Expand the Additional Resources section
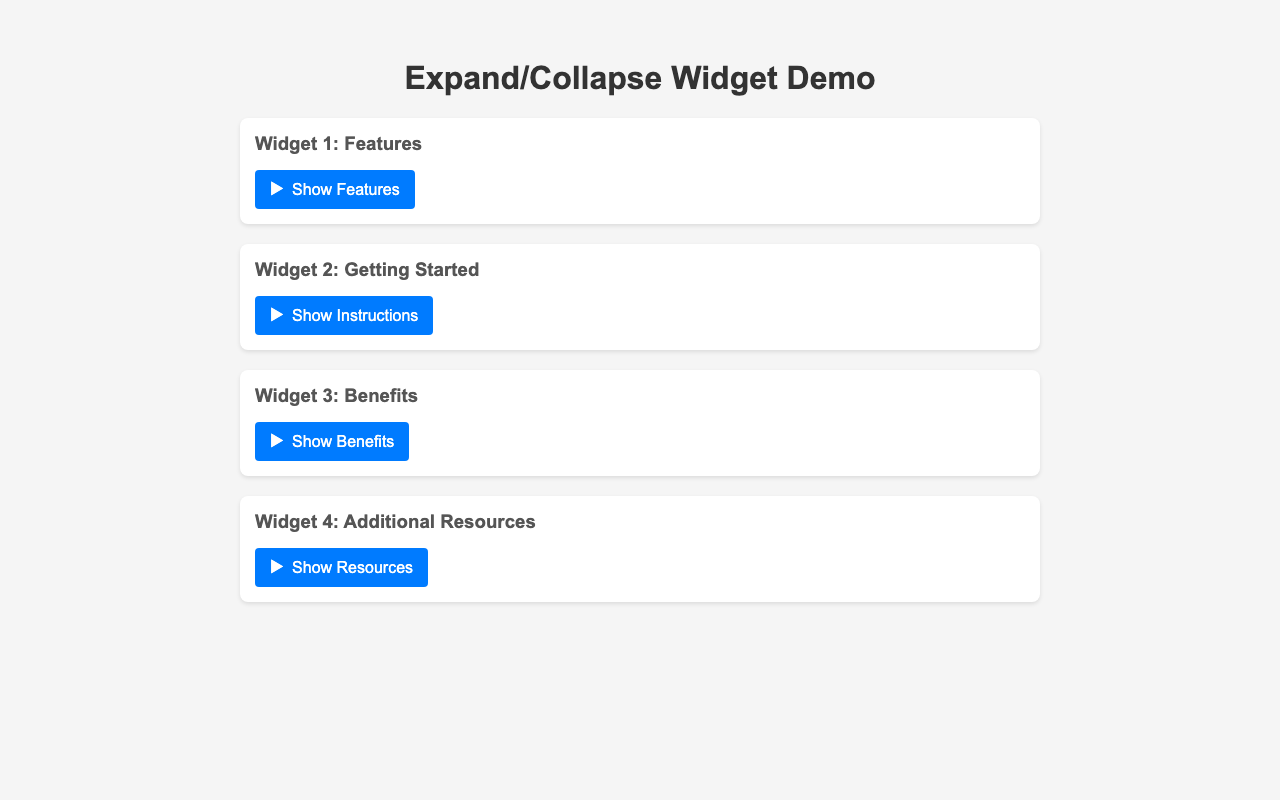1280x800 pixels. click(340, 567)
